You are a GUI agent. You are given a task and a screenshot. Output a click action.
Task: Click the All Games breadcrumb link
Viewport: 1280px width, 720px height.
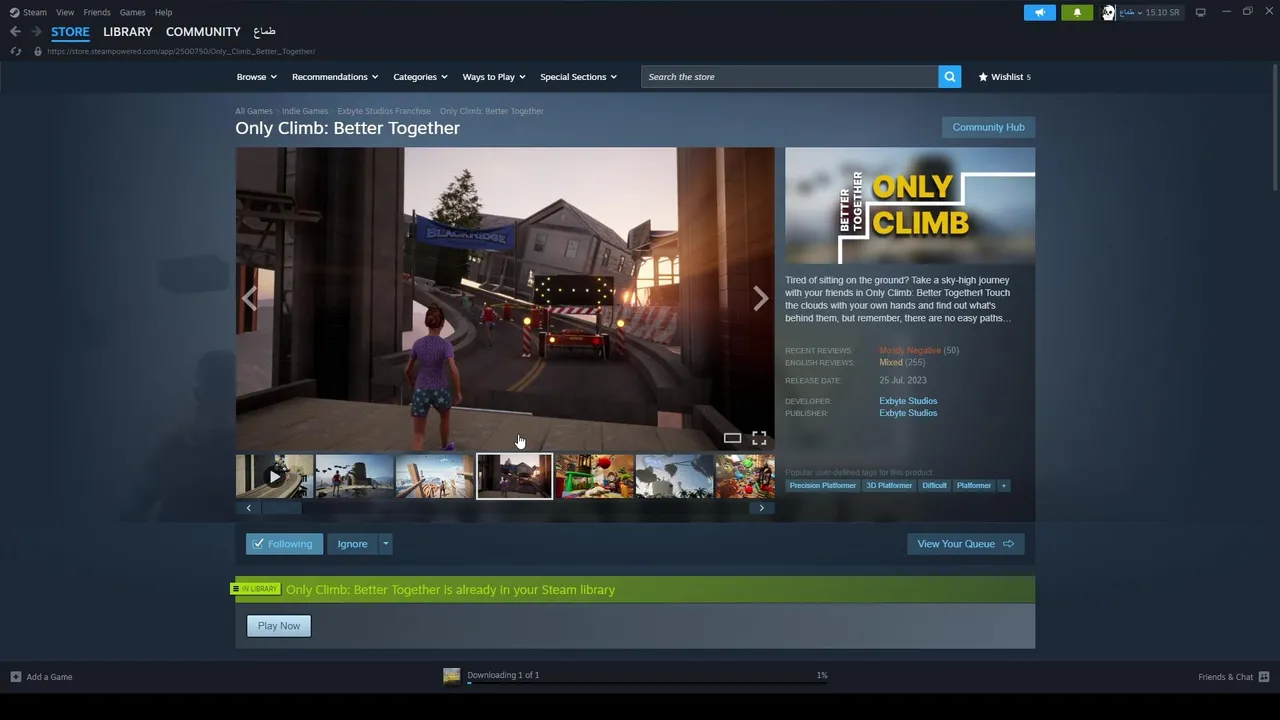pos(254,111)
